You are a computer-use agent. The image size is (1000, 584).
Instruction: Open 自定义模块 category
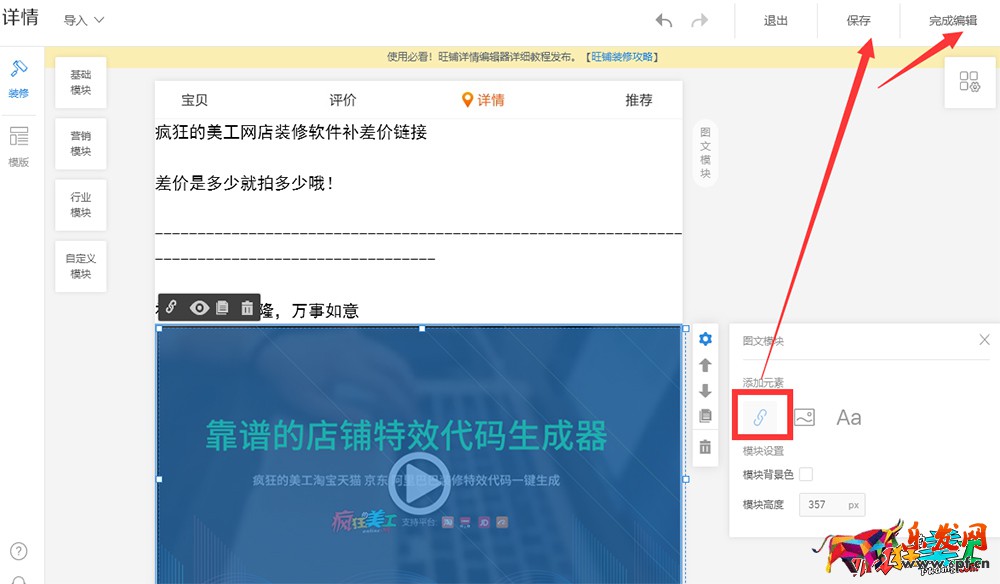coord(80,266)
